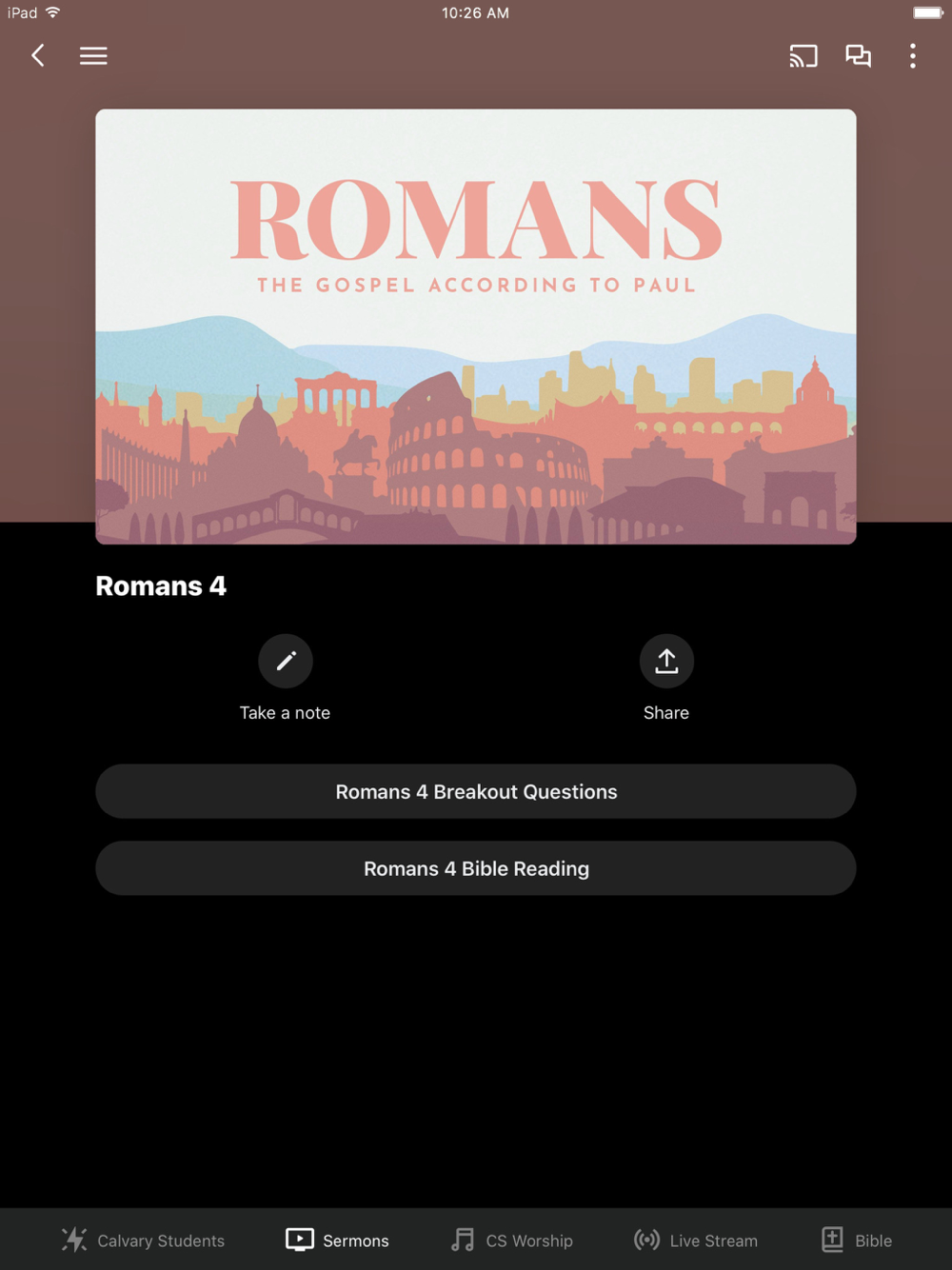Tap the Romans sermon artwork image
952x1270 pixels.
(x=476, y=327)
